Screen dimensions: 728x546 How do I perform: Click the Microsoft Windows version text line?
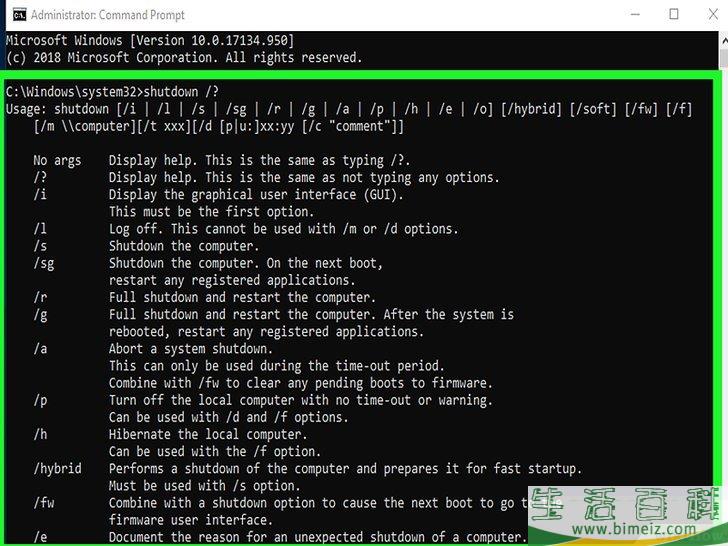(x=150, y=40)
